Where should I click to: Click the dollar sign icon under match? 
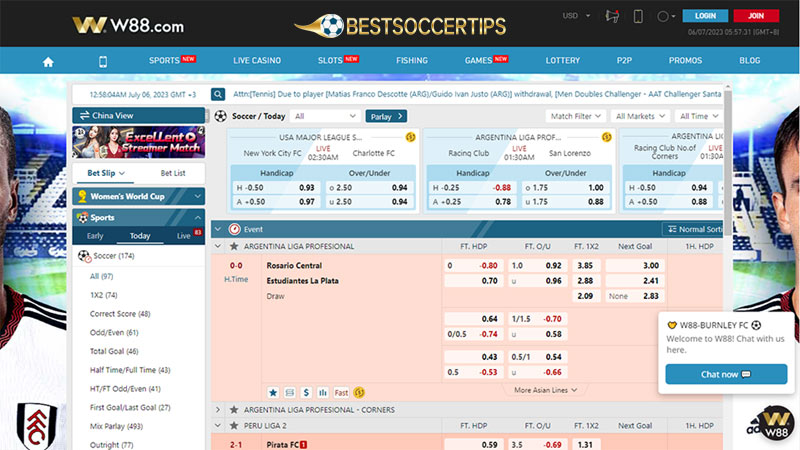306,392
